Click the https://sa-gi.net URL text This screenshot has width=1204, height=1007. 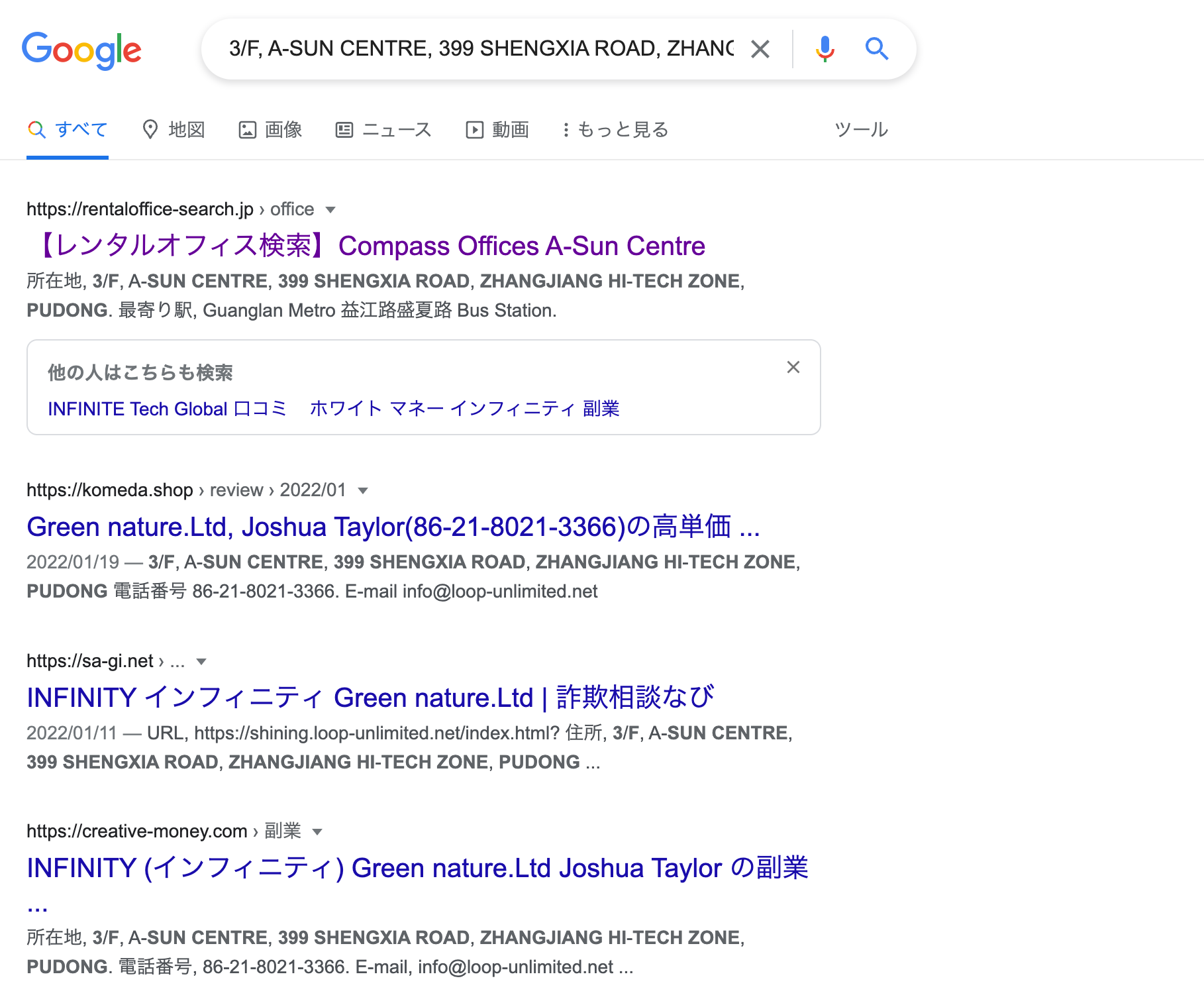point(90,661)
